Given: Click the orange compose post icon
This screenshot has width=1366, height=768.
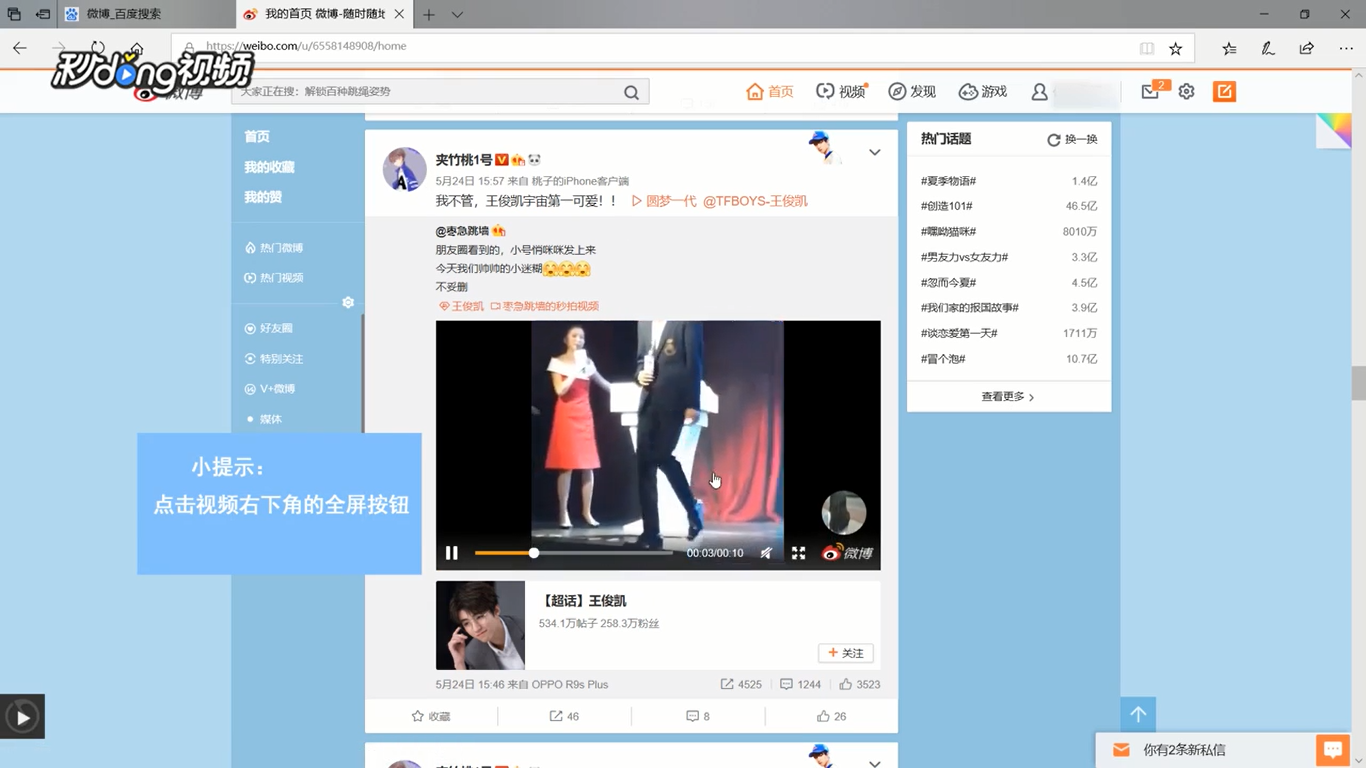Looking at the screenshot, I should coord(1224,91).
